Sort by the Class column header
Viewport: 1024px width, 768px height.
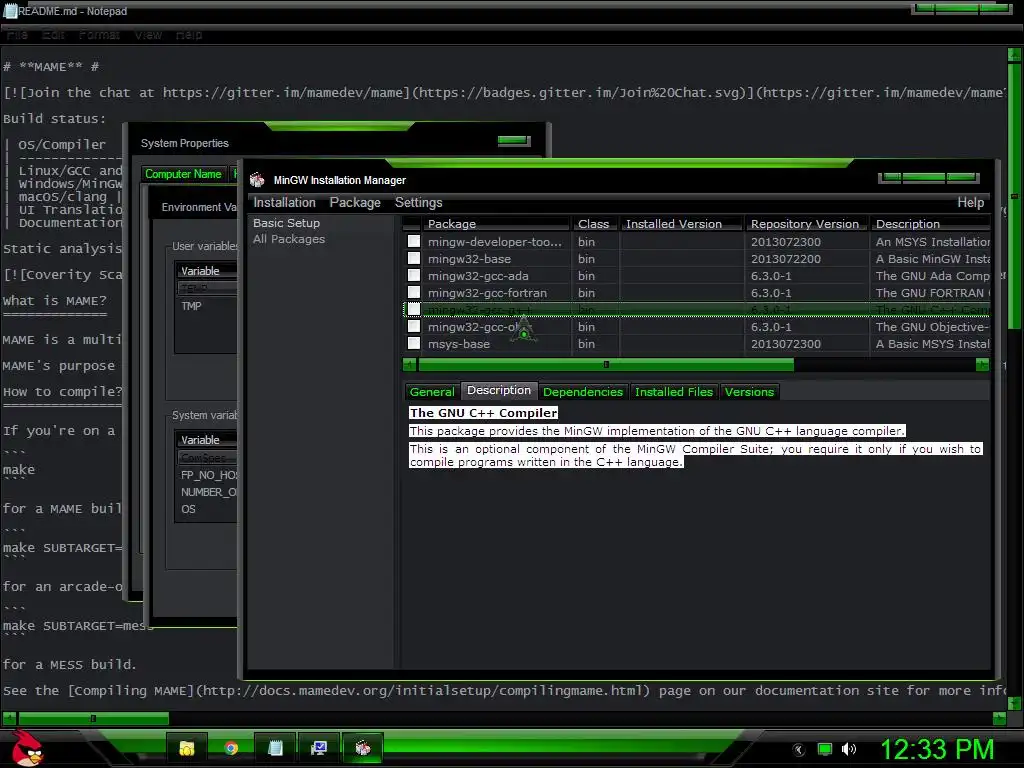[x=594, y=224]
